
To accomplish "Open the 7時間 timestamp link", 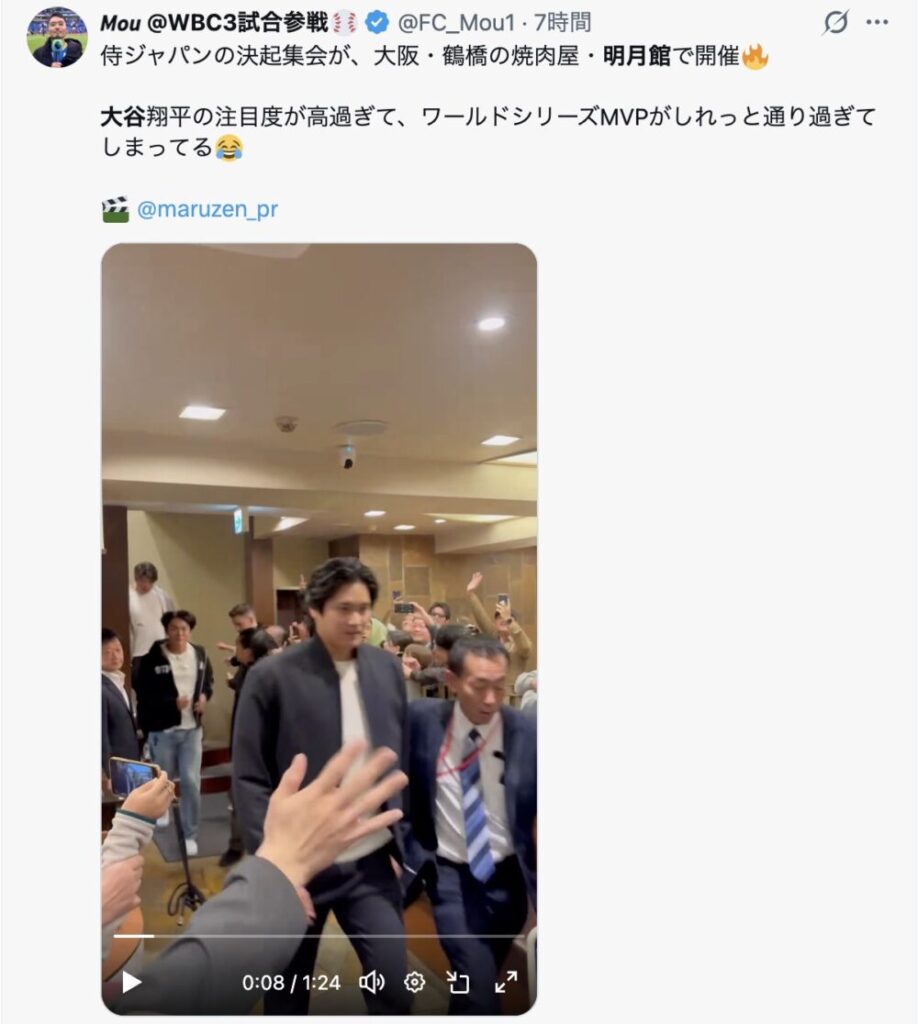I will click(x=563, y=23).
